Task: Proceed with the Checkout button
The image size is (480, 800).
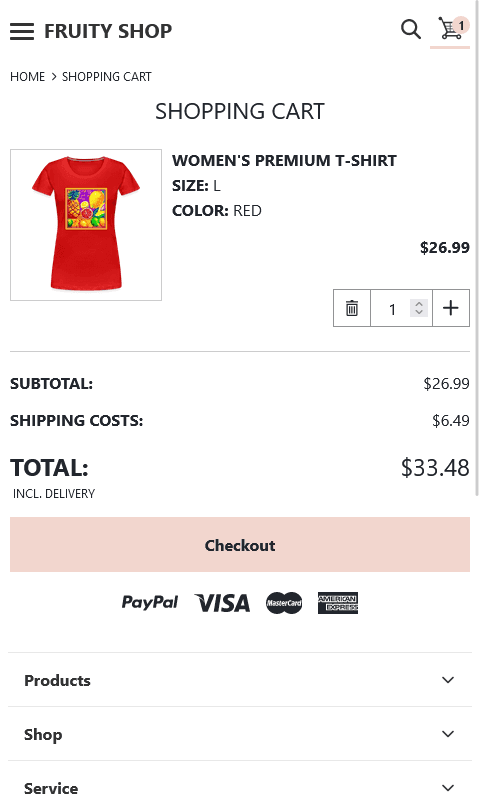Action: (x=240, y=544)
